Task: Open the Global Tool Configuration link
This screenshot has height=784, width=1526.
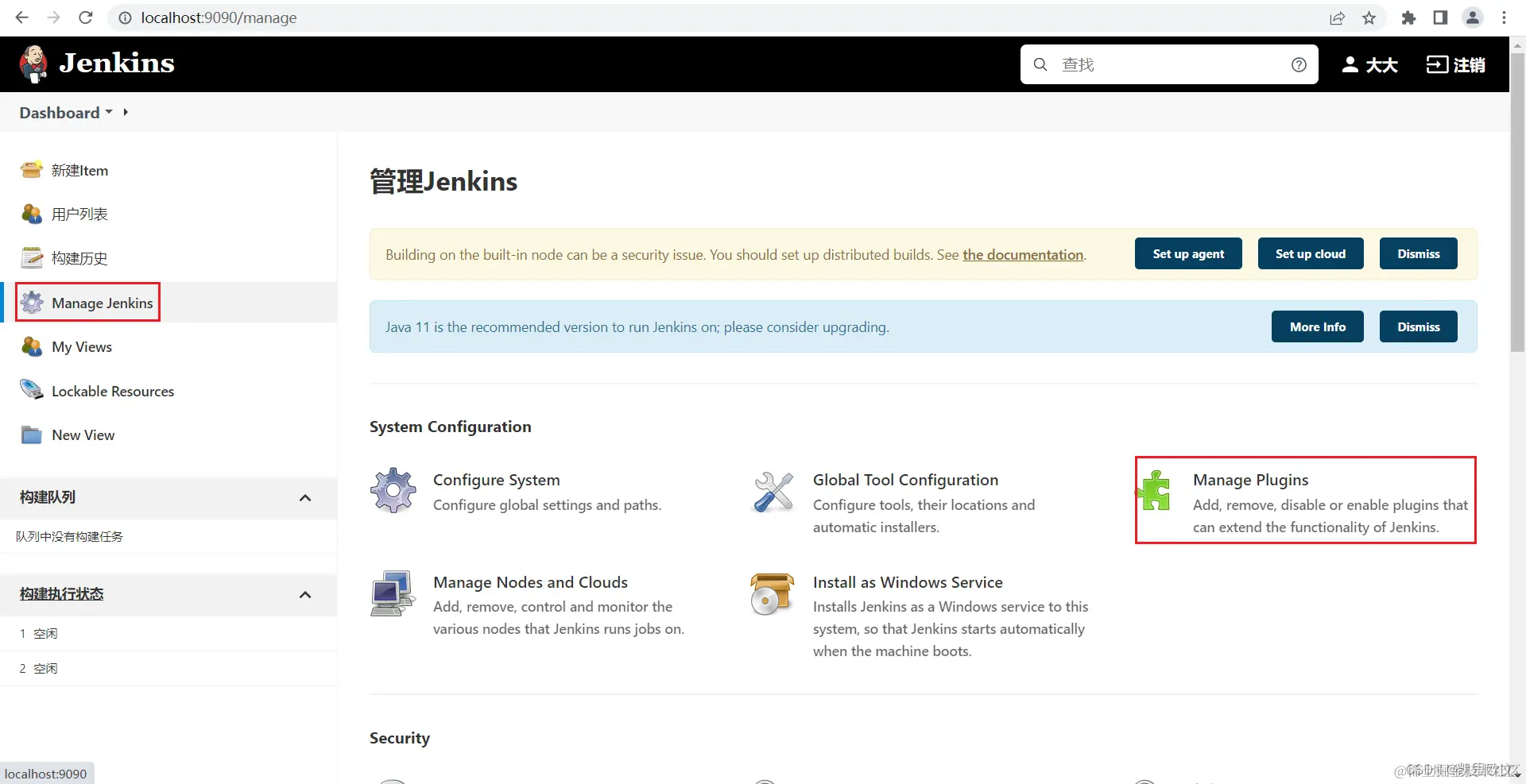Action: [x=905, y=480]
